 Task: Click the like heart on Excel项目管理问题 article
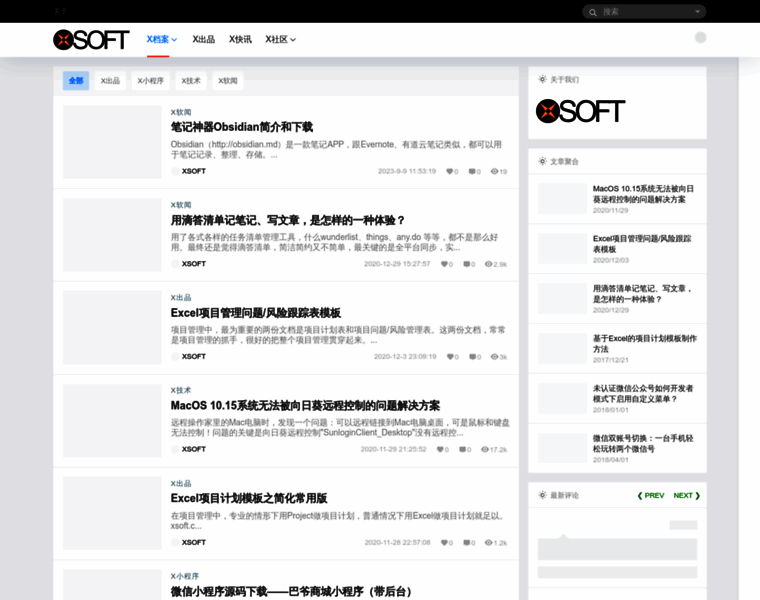(450, 357)
